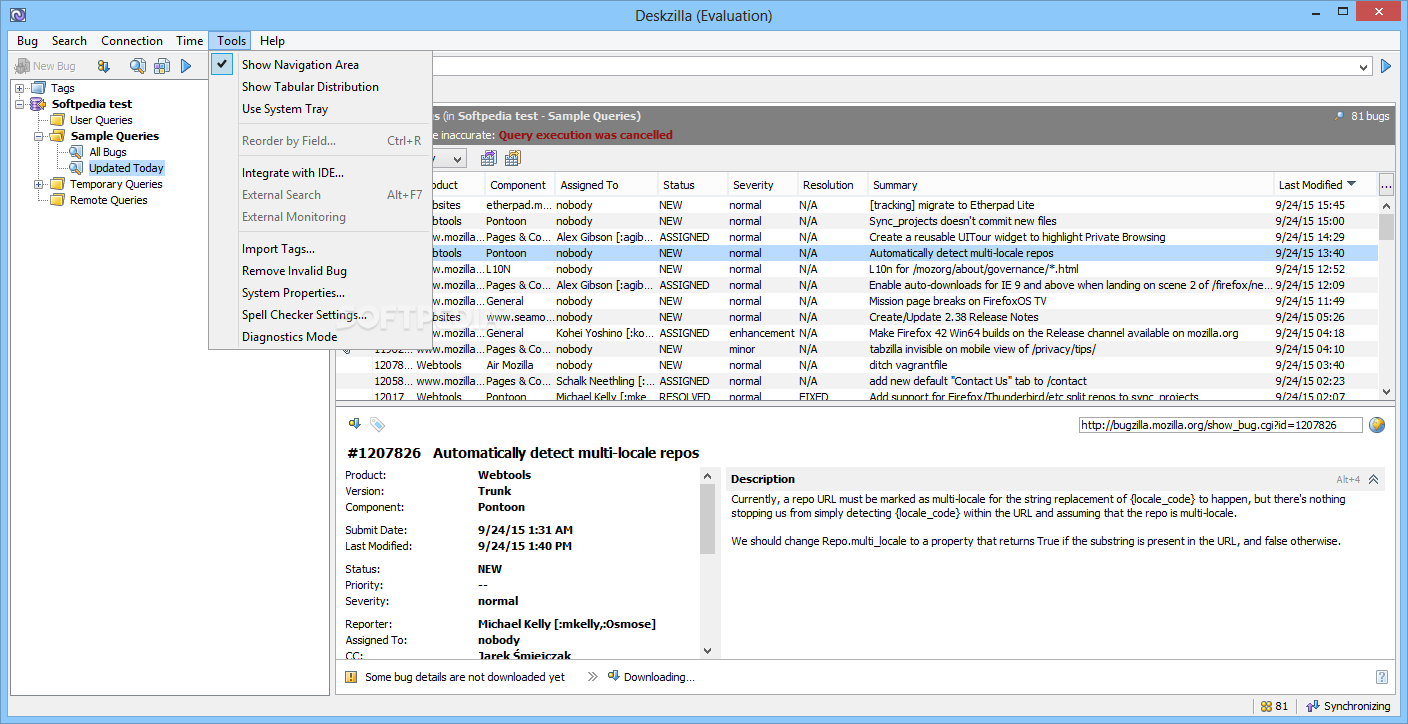Screen dimensions: 1408x724
Task: Click the new query magnifier toolbar icon
Action: point(138,66)
